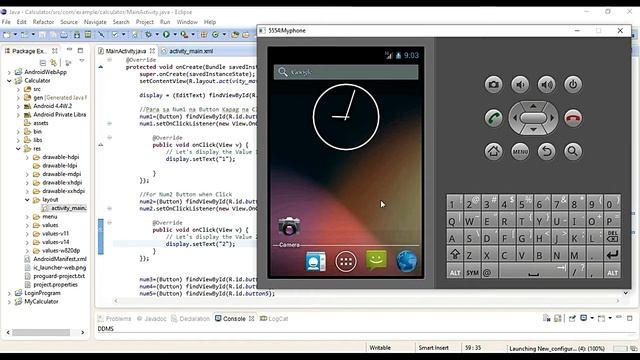Select project.properties file
Screen dimensions: 640x360
click(51, 285)
